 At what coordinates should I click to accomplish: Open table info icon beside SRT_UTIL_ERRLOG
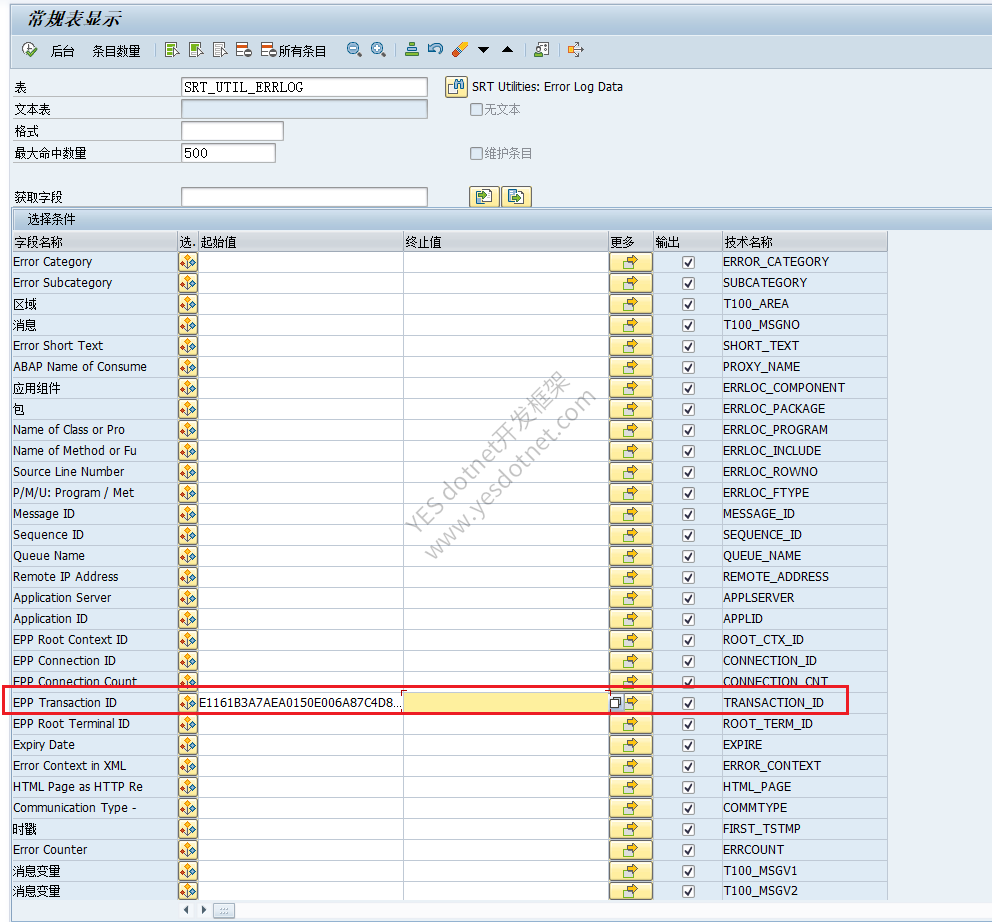click(x=456, y=87)
